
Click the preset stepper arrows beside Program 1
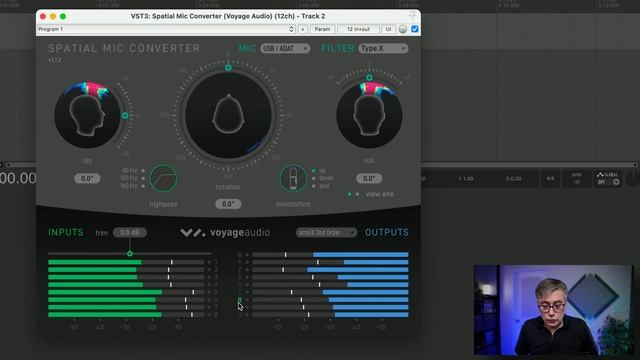pyautogui.click(x=291, y=29)
